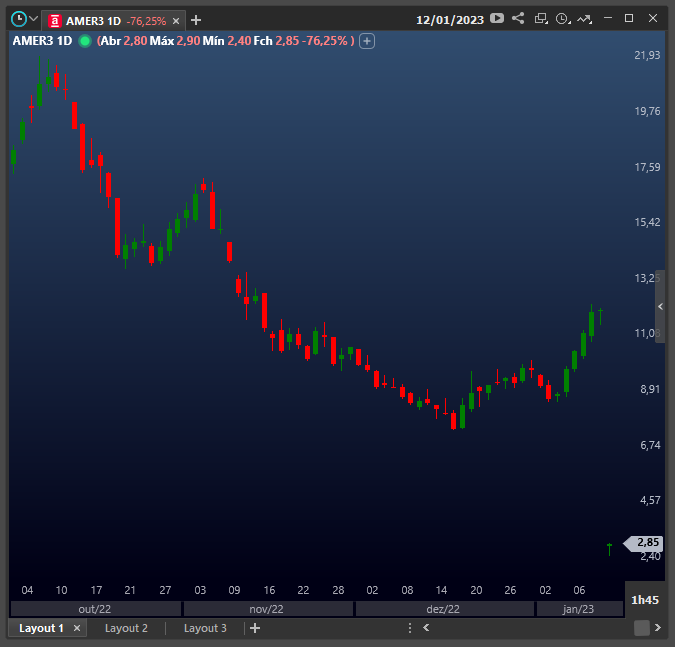Click the Máx 2,90 high value
This screenshot has height=647, width=675.
click(x=174, y=41)
